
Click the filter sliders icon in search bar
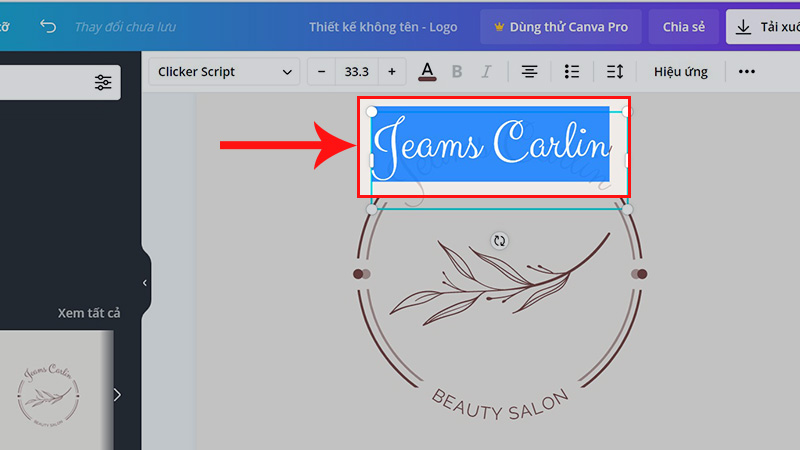[103, 83]
